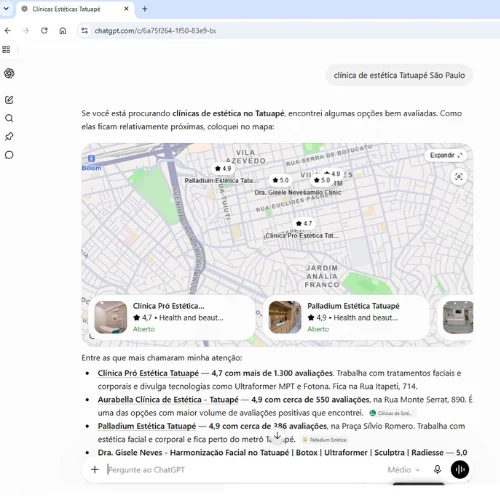Start voice mode with waveform button
Viewport: 500px width, 500px height.
[460, 470]
